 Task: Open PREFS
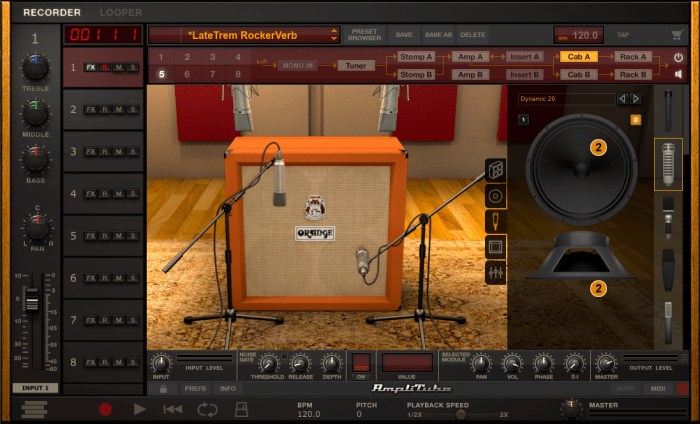coord(195,389)
